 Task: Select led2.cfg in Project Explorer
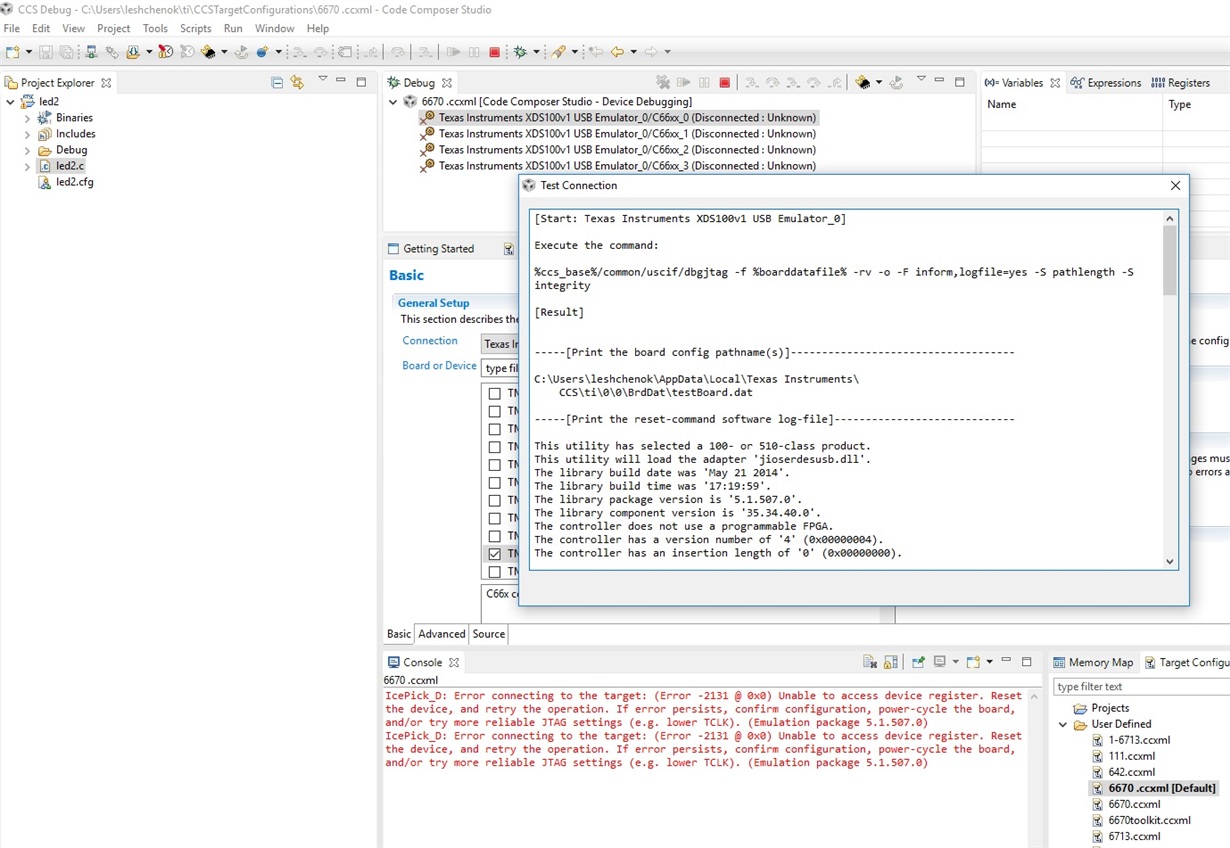[66, 182]
